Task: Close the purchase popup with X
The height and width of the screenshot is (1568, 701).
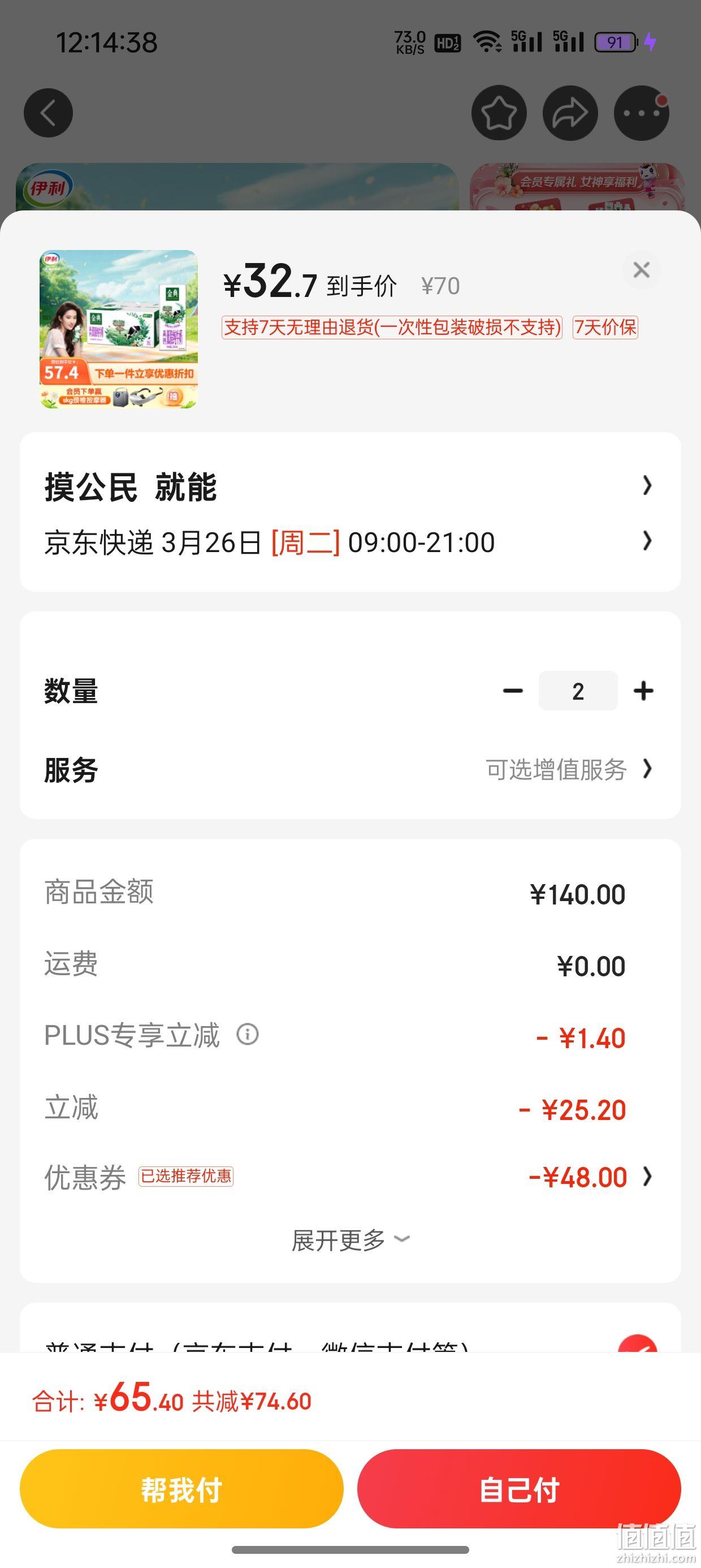Action: click(x=642, y=270)
